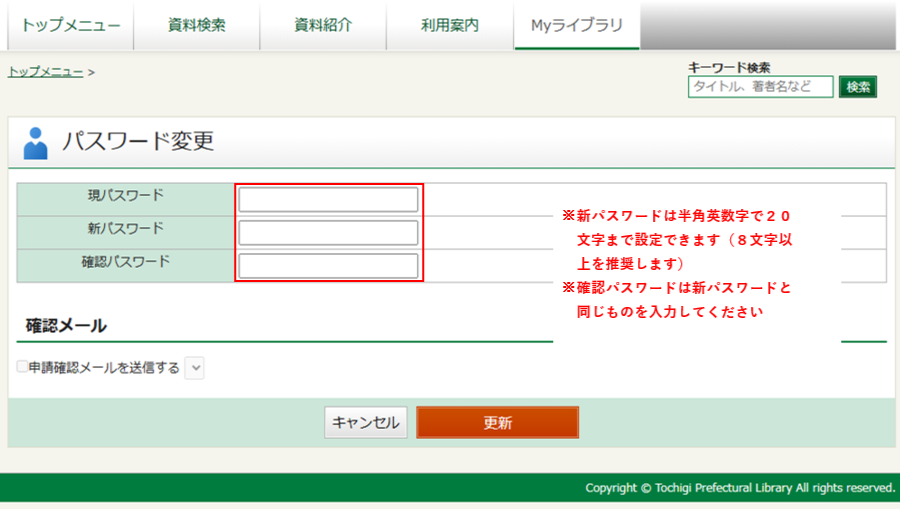Click the Tochigi Prefectural Library copyright text

tap(740, 488)
